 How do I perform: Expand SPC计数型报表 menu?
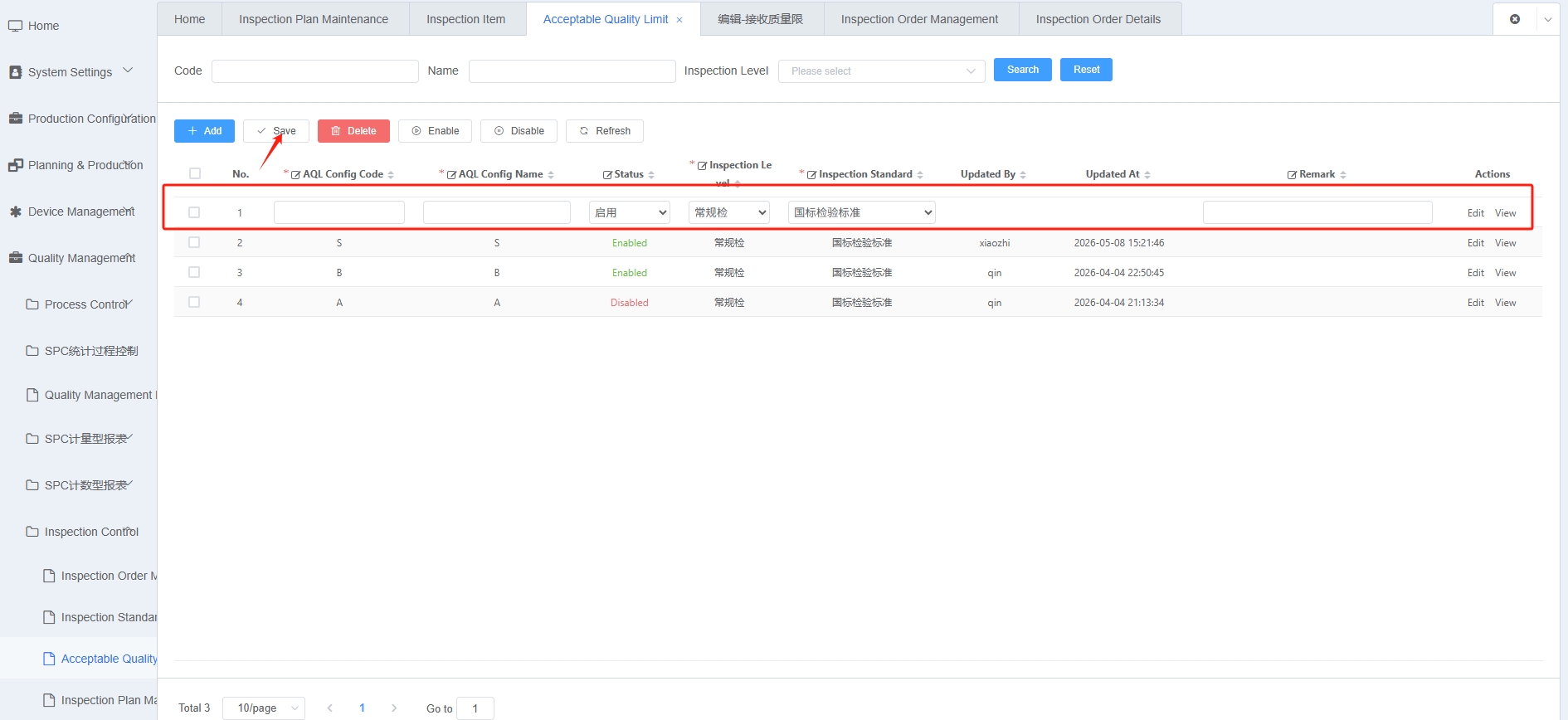pos(129,484)
